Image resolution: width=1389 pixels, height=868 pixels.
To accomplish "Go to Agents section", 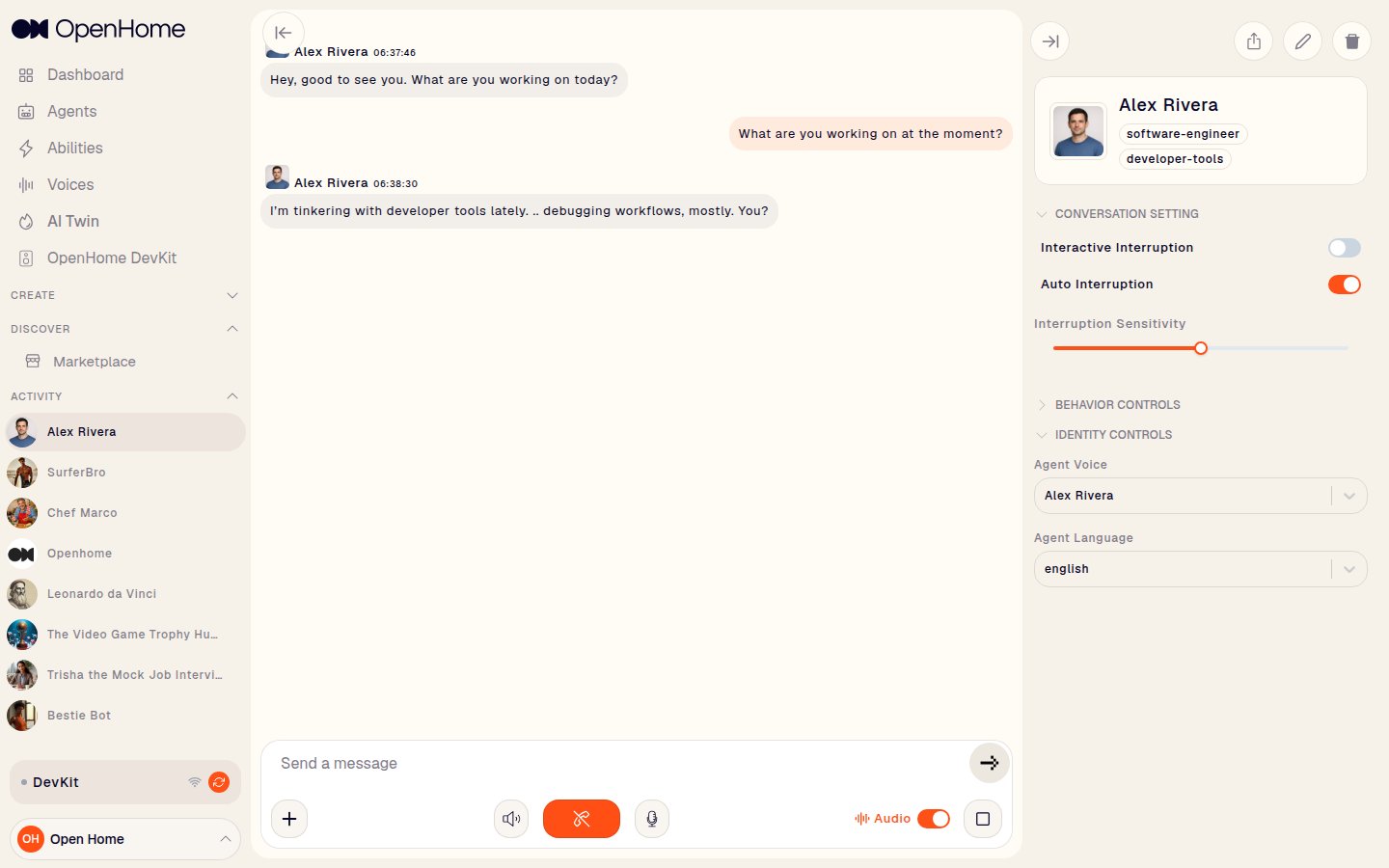I will click(x=71, y=111).
